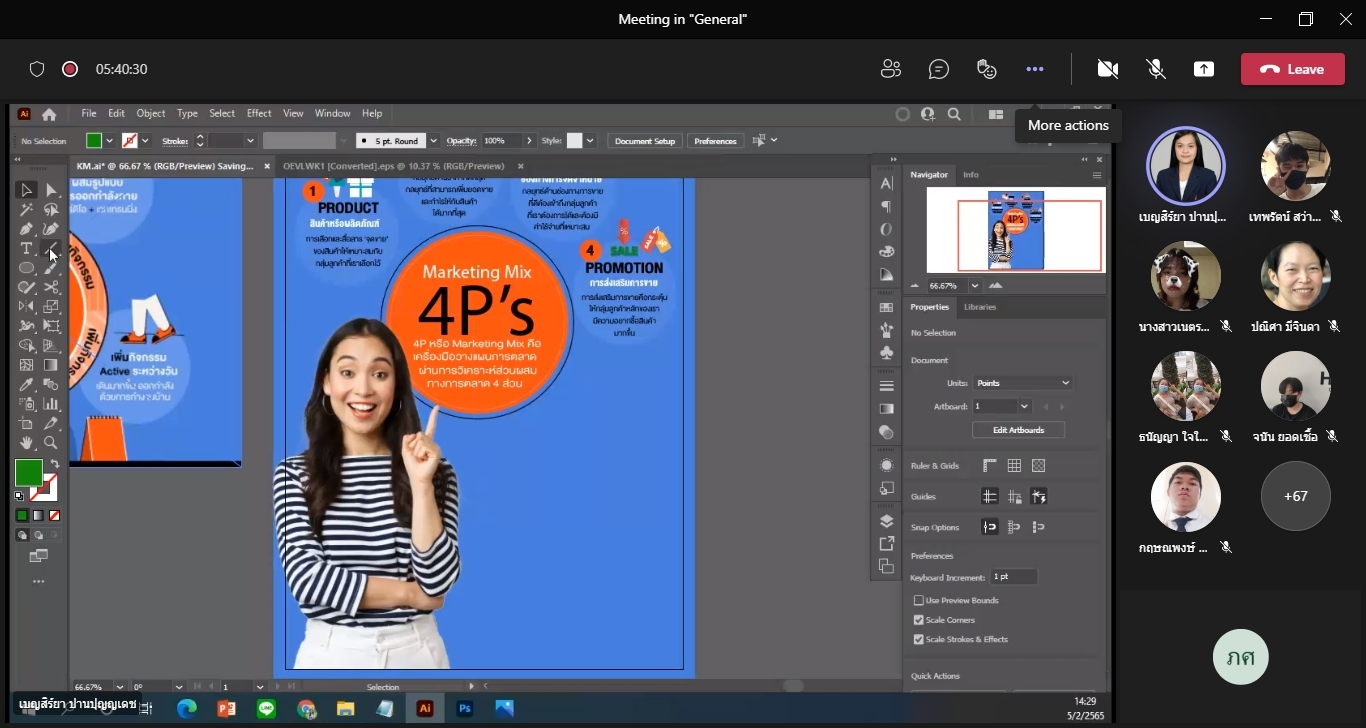Select the Direct Selection tool
The height and width of the screenshot is (728, 1366).
(51, 190)
